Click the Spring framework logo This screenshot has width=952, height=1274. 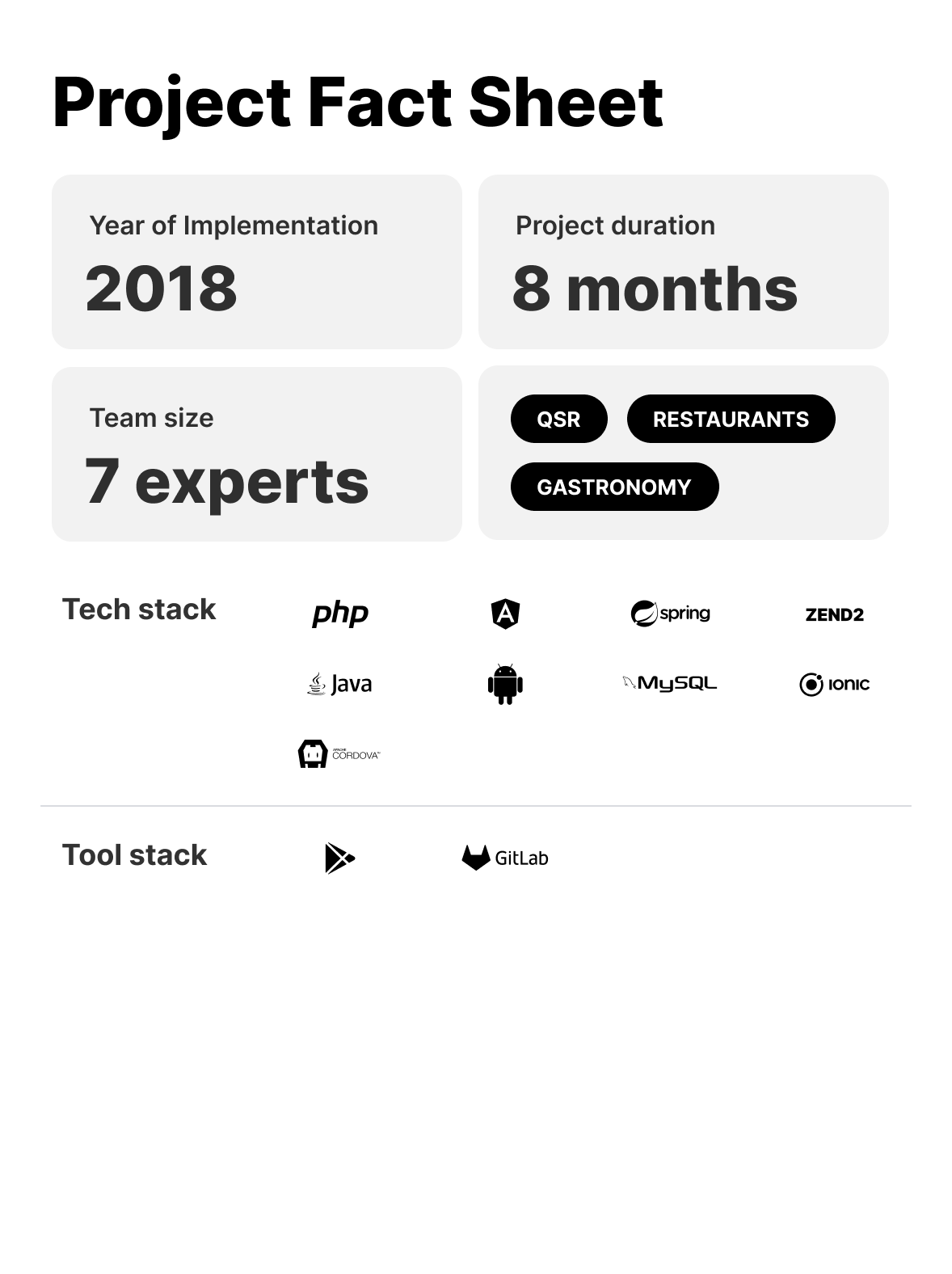point(670,614)
